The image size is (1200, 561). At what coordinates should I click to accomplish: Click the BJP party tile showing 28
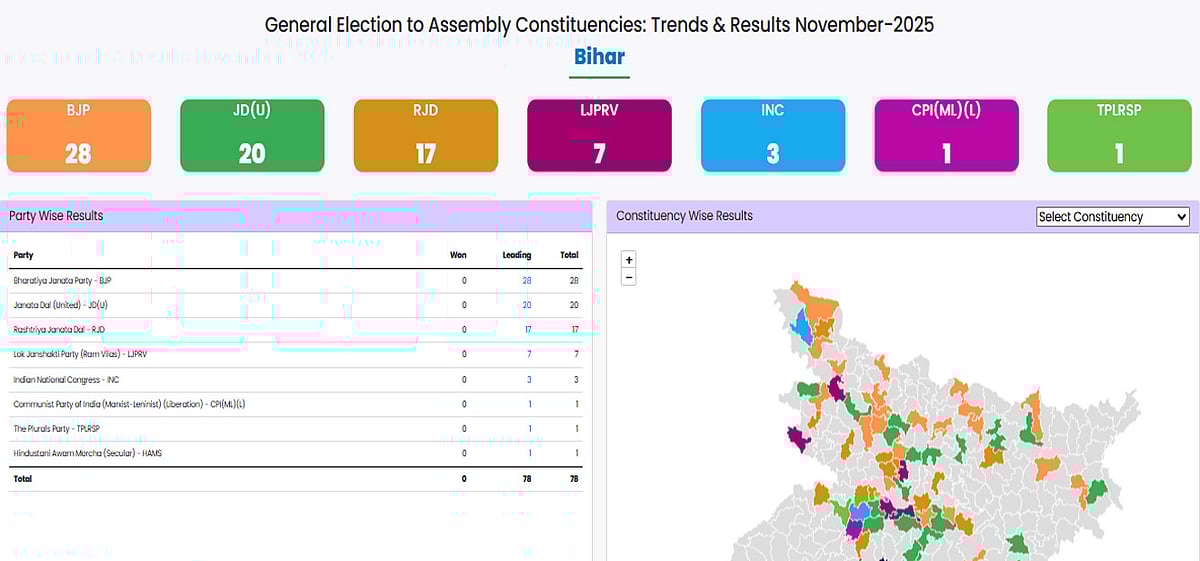(79, 135)
